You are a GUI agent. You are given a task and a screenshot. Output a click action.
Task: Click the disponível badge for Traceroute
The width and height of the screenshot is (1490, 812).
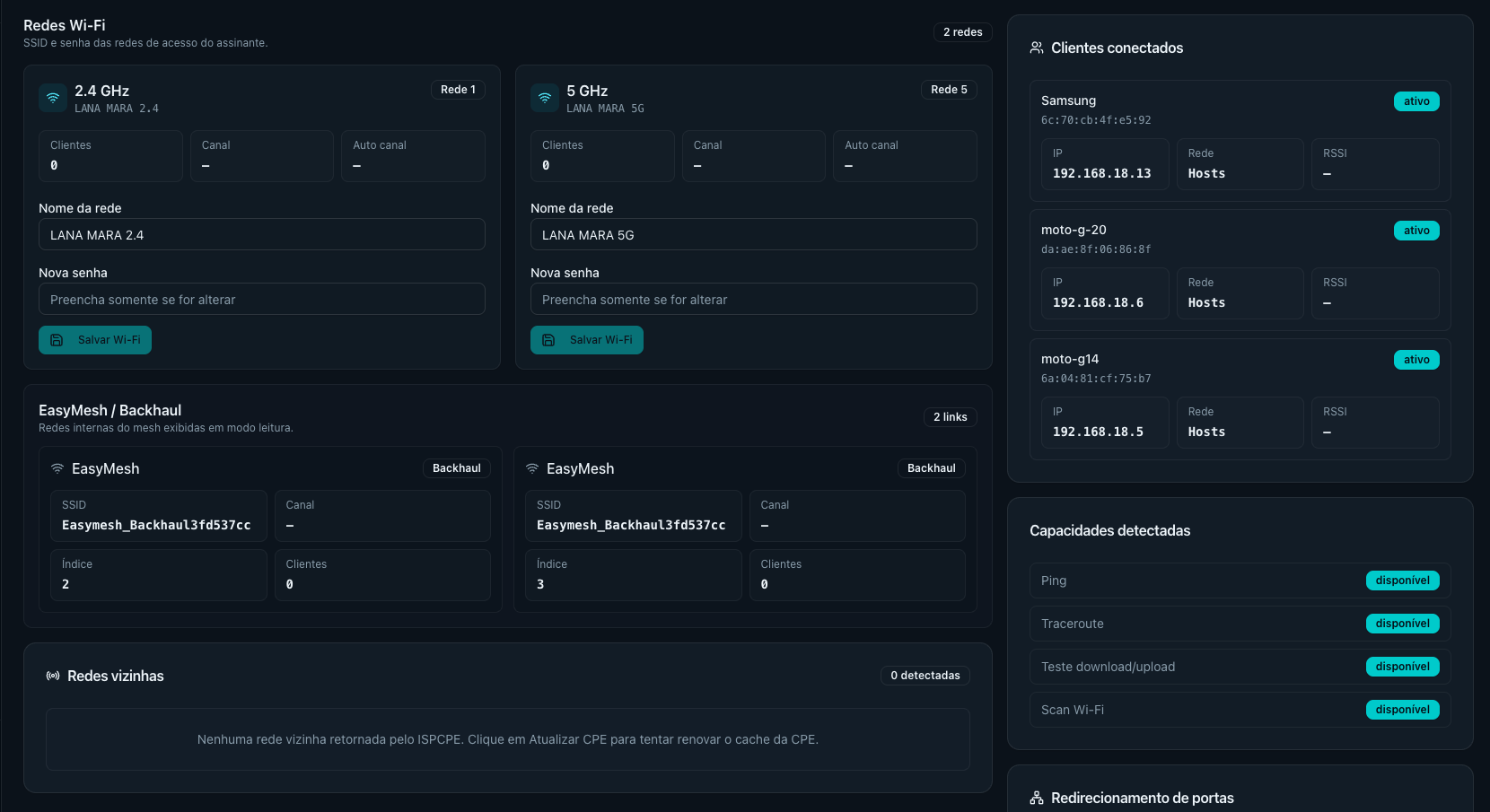pos(1403,624)
